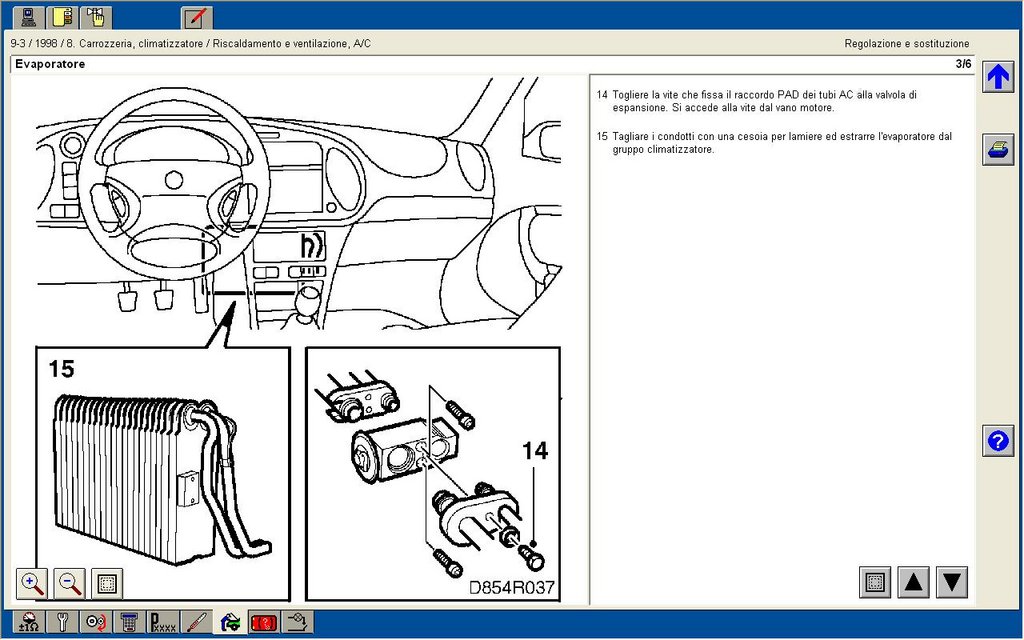Zoom out of the evaporator diagram

pyautogui.click(x=69, y=583)
